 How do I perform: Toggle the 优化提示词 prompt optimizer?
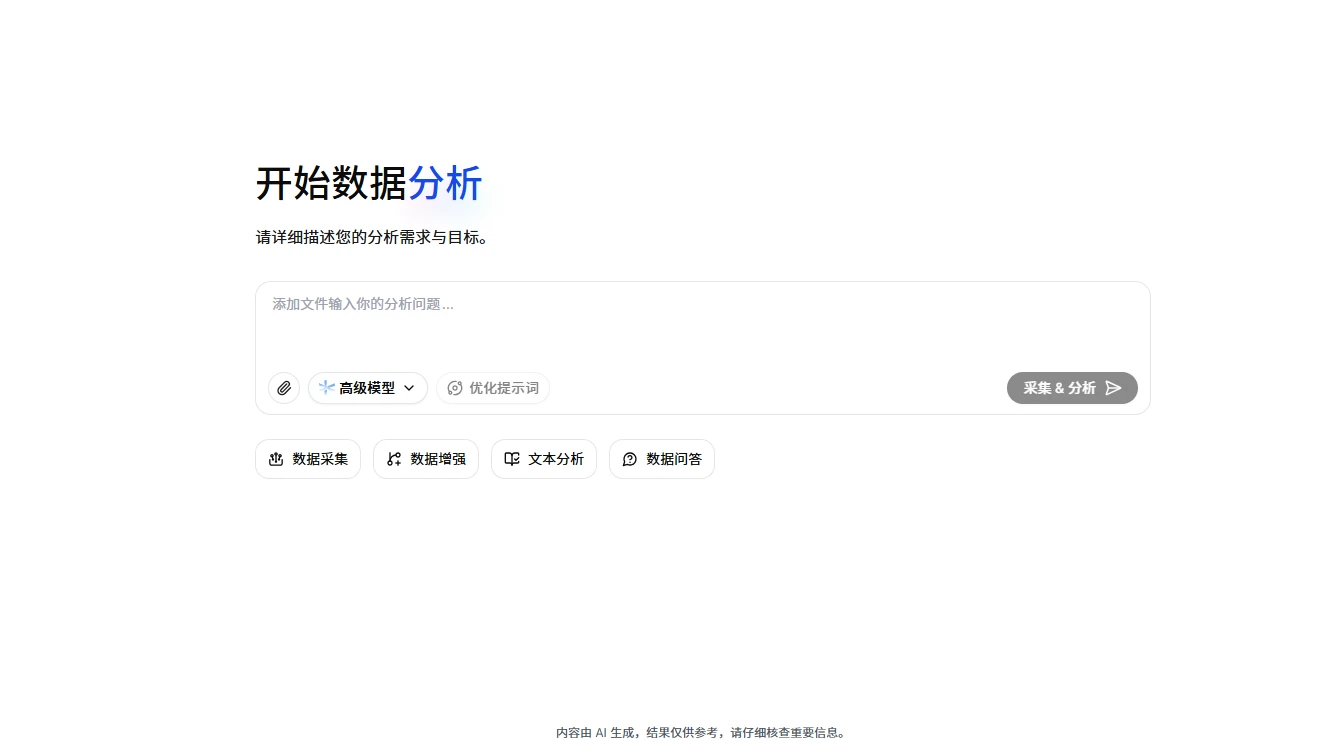[493, 388]
